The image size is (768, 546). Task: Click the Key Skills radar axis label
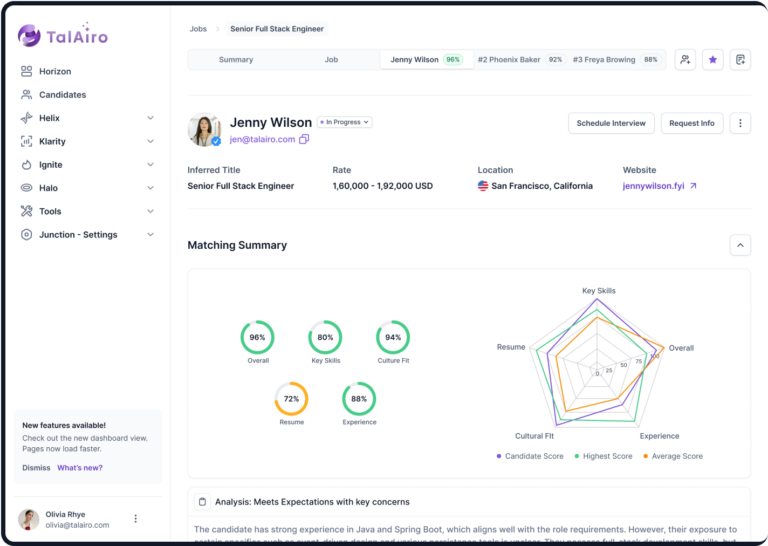tap(599, 291)
